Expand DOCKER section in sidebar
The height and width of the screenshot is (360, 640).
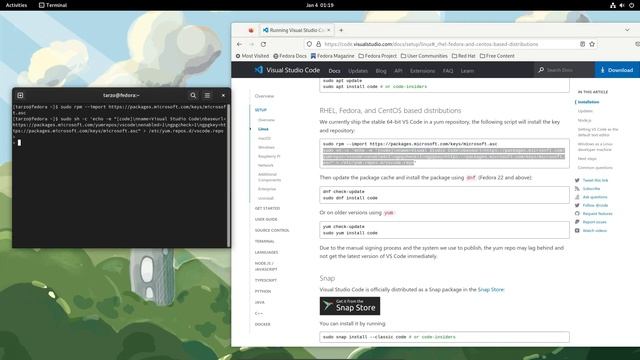(262, 324)
